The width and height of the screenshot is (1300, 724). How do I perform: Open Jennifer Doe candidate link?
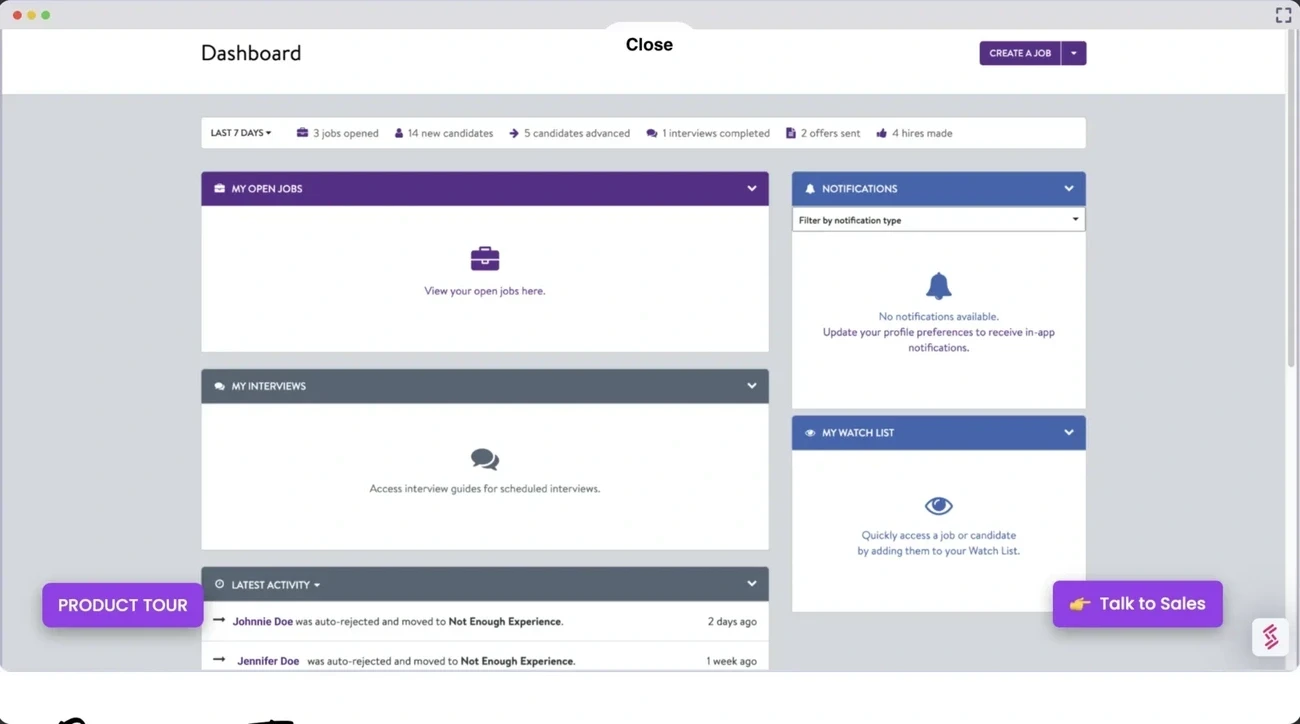click(x=268, y=661)
